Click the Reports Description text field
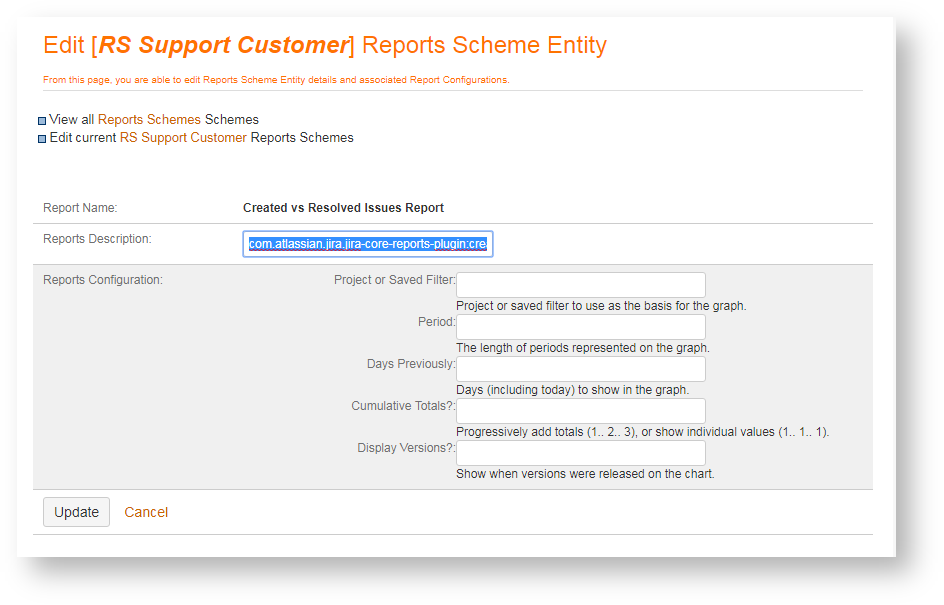The height and width of the screenshot is (605, 944). tap(367, 244)
